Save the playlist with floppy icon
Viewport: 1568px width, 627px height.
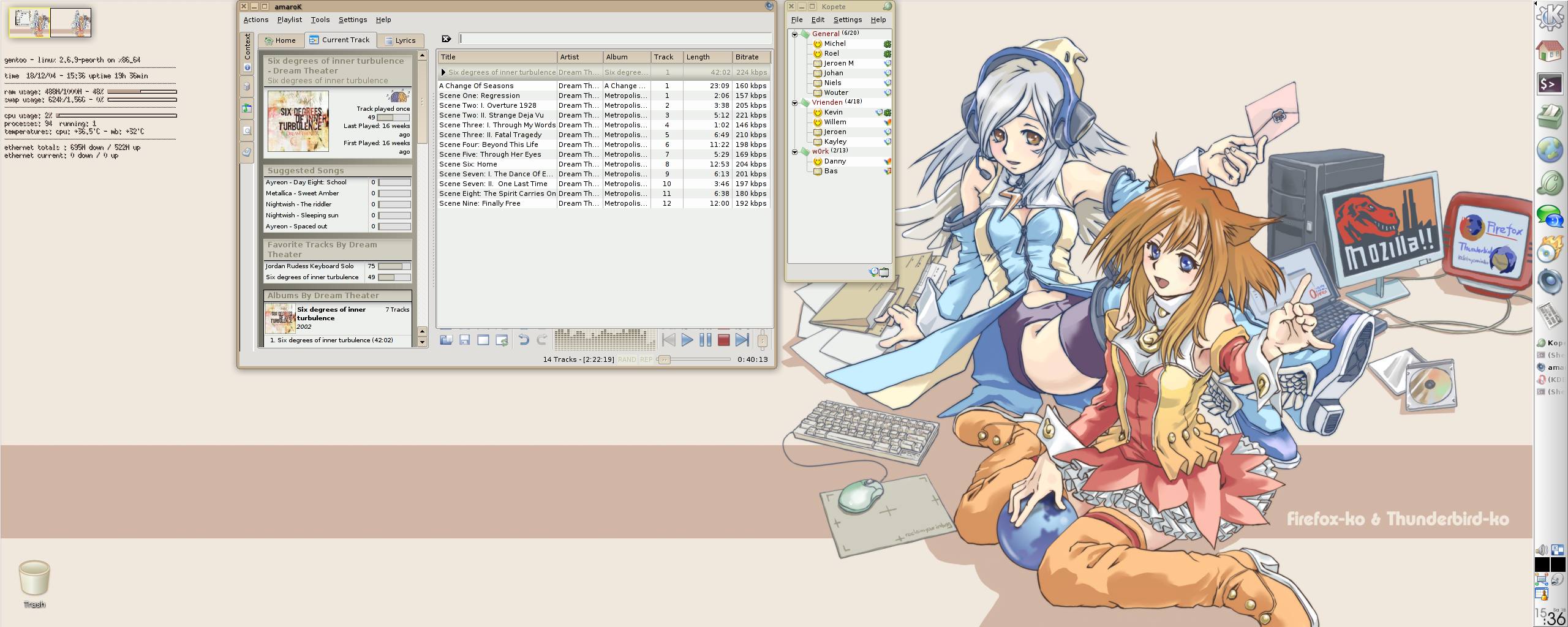[x=464, y=340]
